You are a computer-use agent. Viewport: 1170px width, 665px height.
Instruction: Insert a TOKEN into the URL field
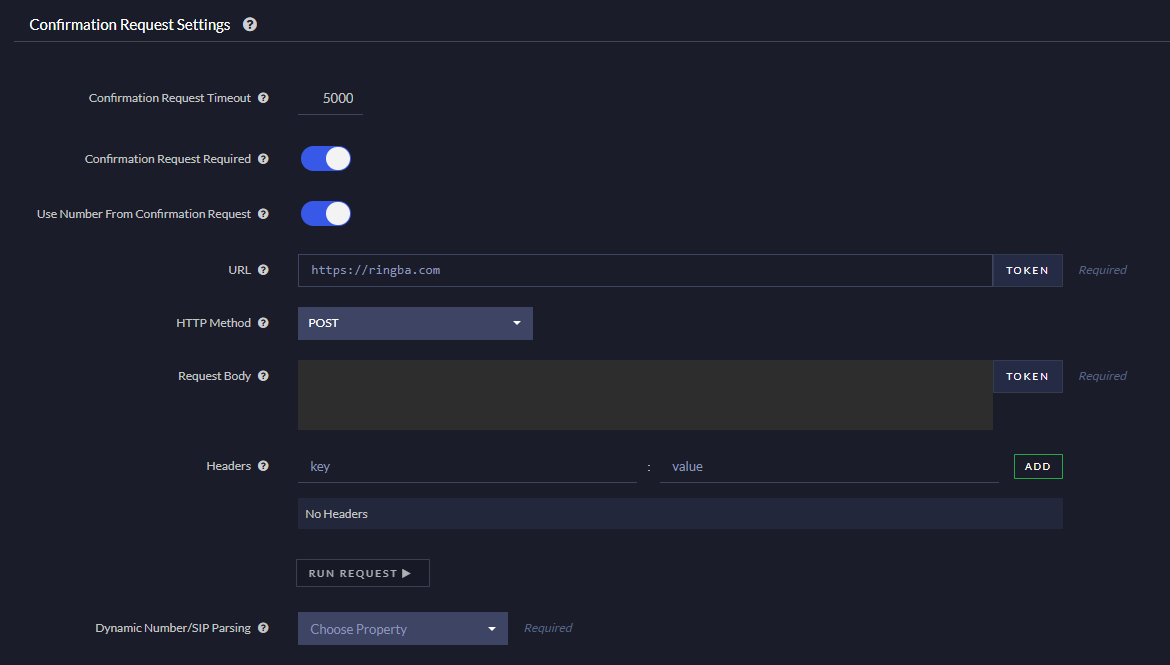[x=1027, y=269]
